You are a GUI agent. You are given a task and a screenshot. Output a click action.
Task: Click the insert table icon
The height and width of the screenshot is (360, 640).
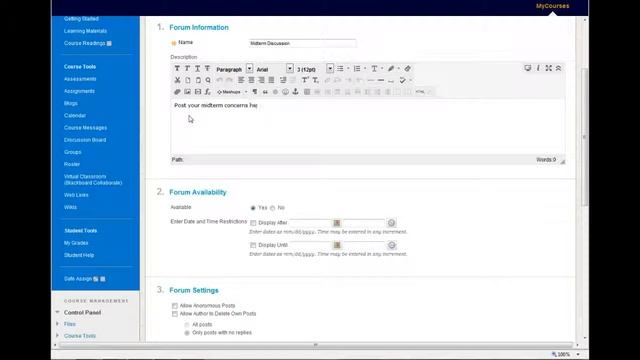click(307, 92)
